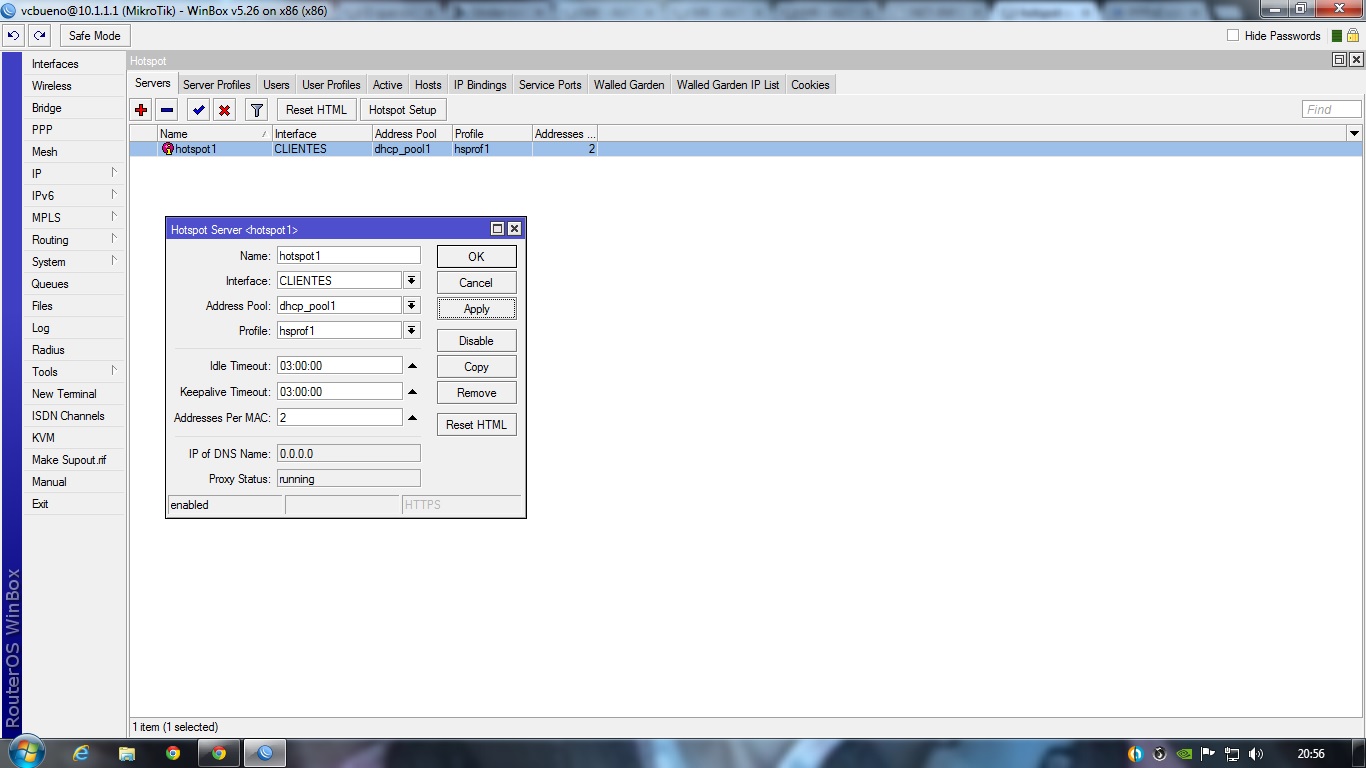Expand the IPv6 submenu in the sidebar
Image resolution: width=1366 pixels, height=768 pixels.
coord(74,196)
